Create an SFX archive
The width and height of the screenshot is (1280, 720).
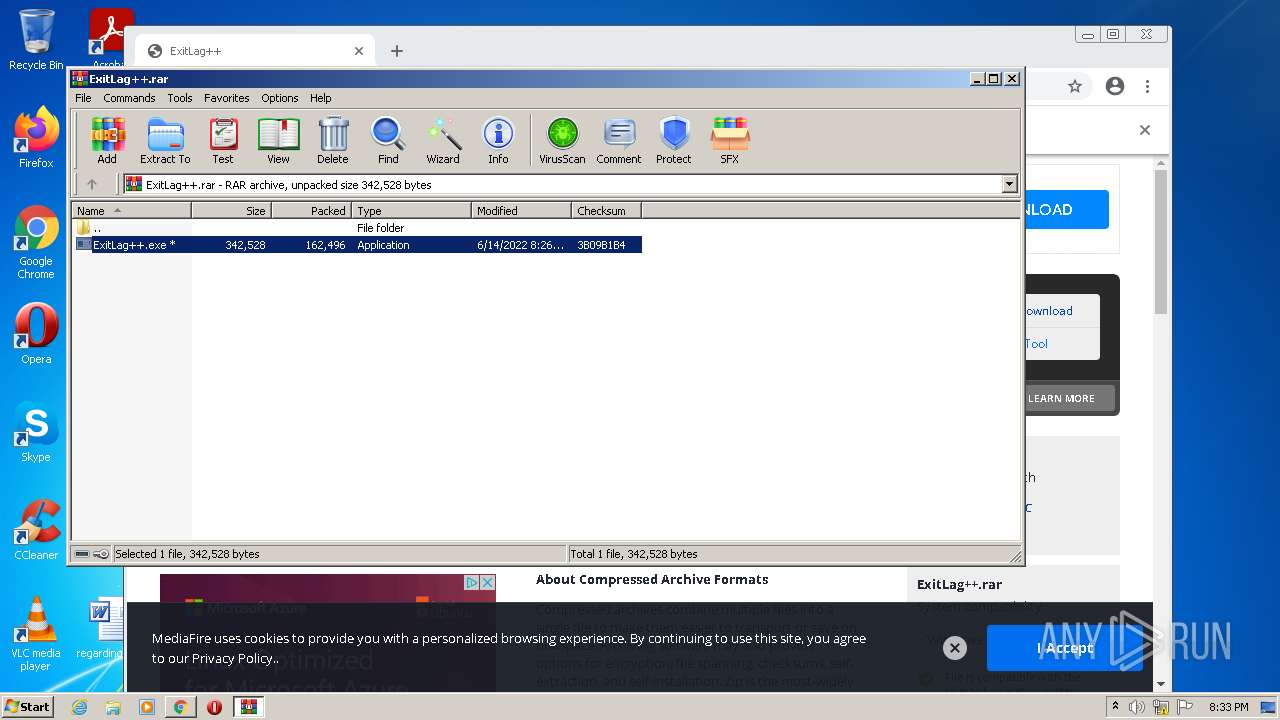tap(730, 141)
